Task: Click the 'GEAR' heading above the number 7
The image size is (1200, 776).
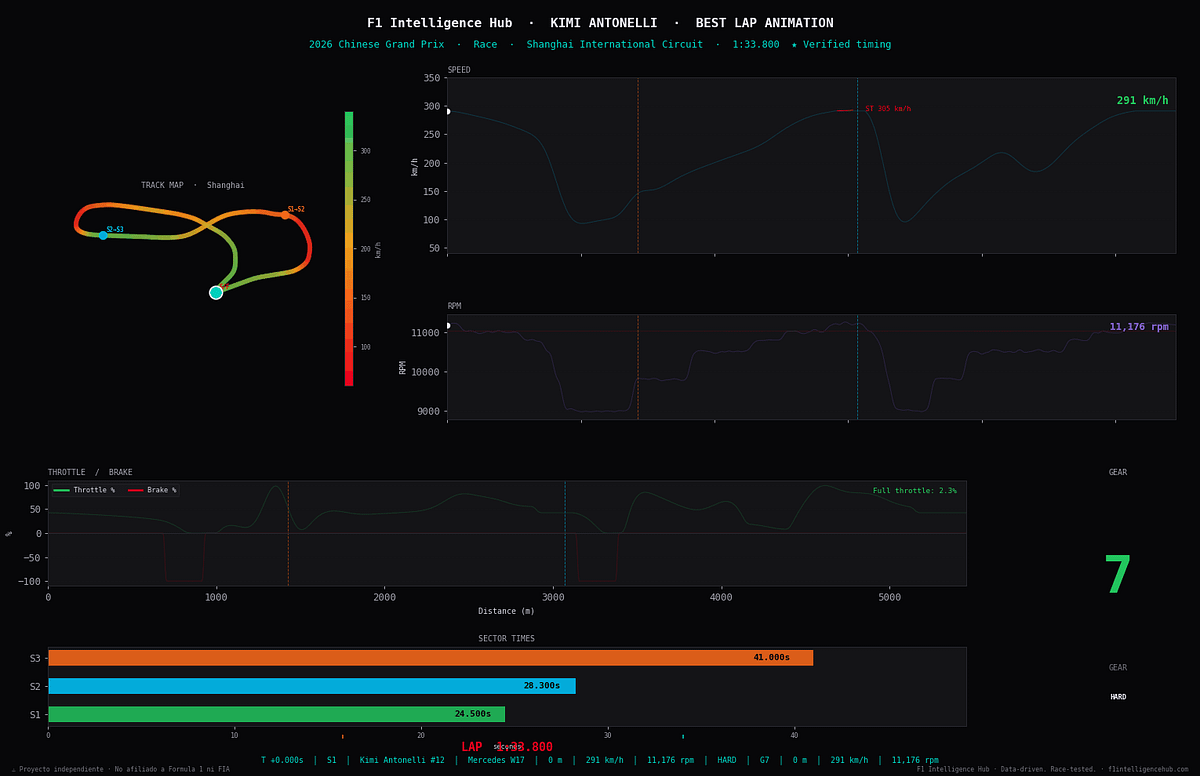Action: 1118,472
